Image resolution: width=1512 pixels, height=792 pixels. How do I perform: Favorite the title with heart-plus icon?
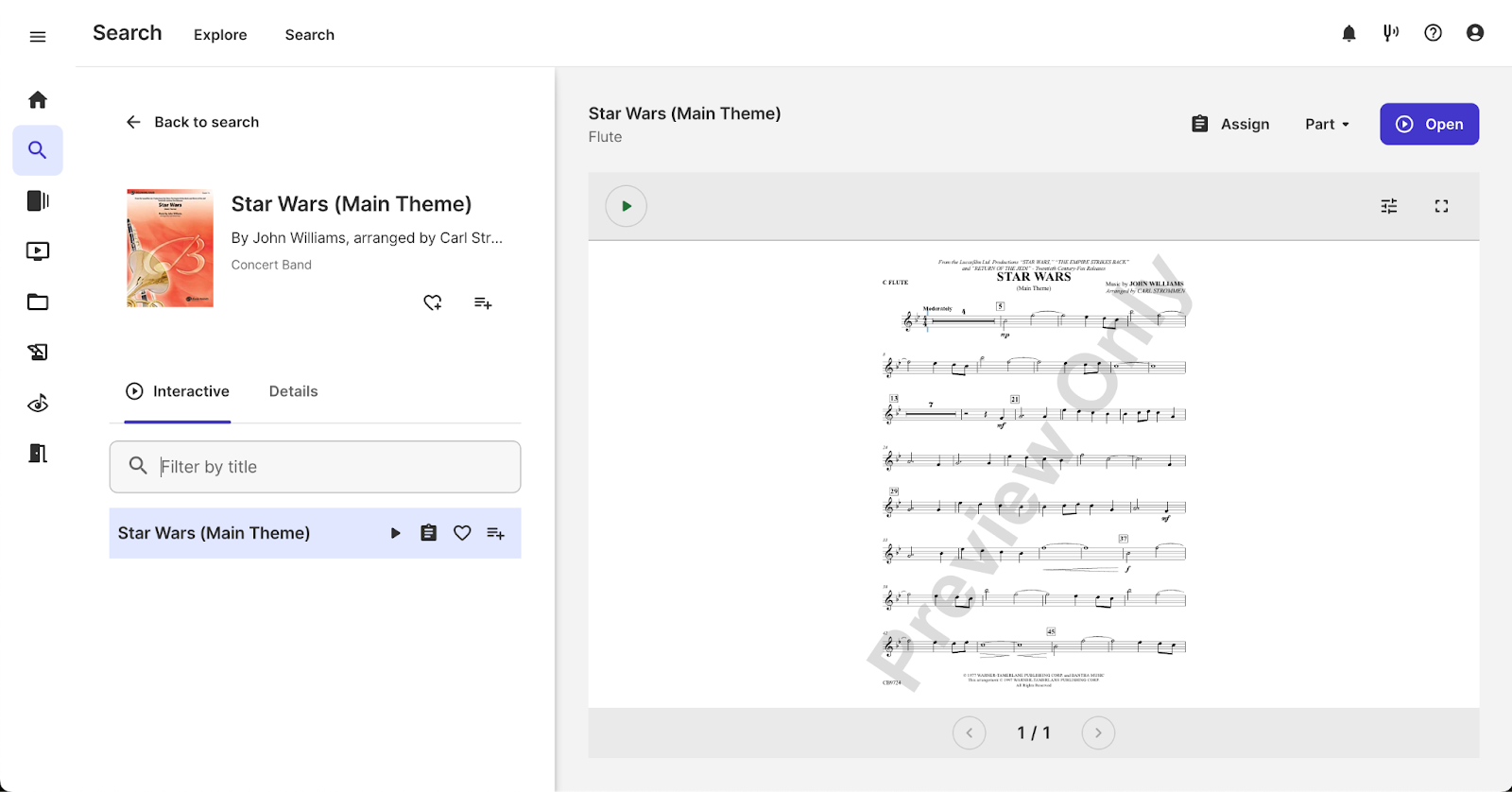point(433,302)
